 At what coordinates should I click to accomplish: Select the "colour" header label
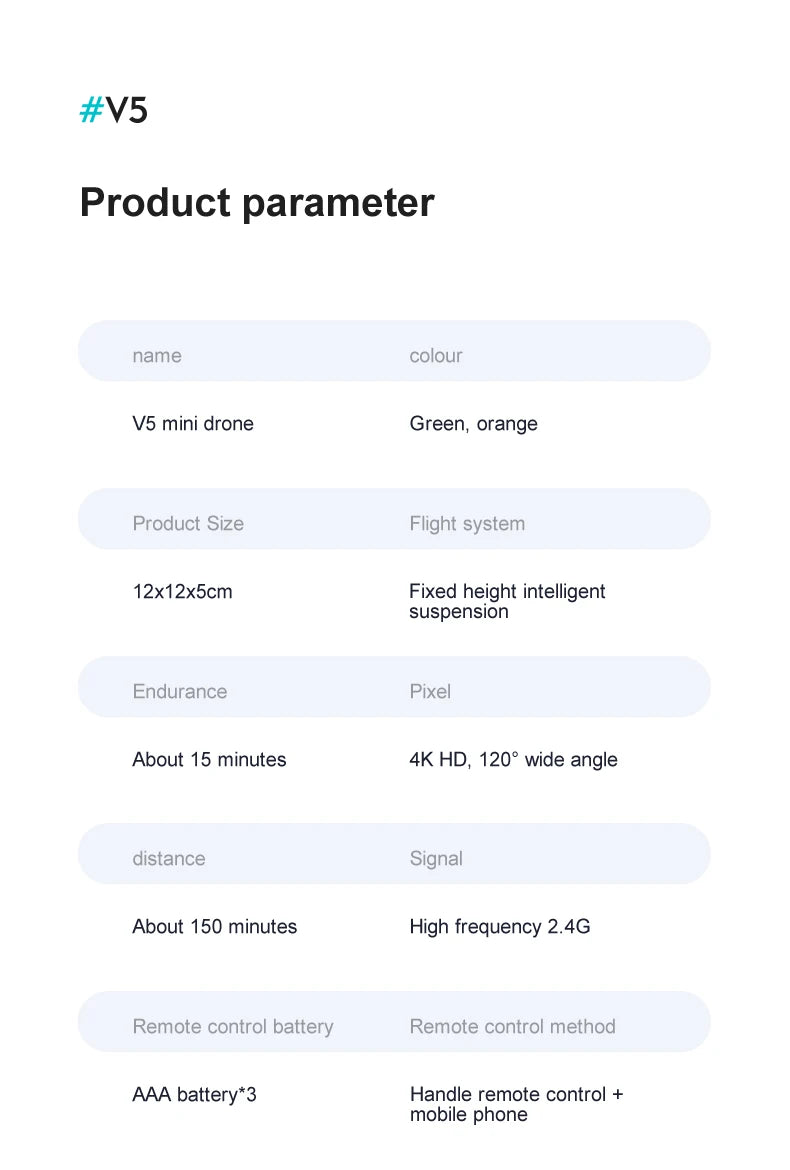[x=436, y=356]
